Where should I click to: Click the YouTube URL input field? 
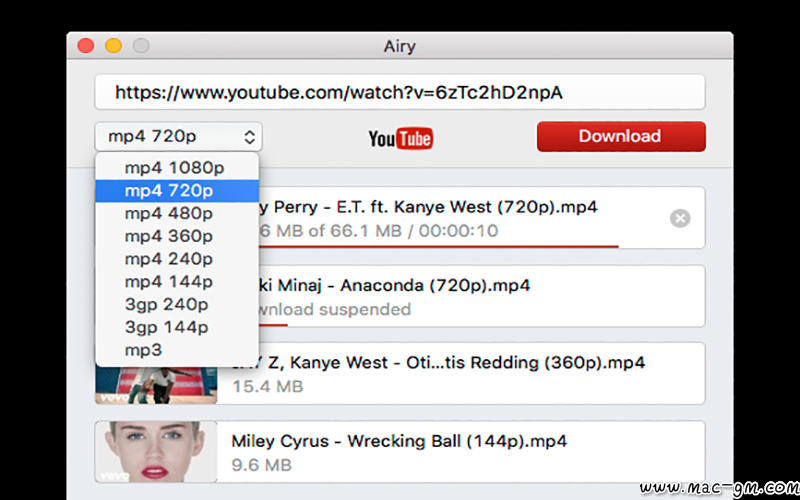(399, 92)
